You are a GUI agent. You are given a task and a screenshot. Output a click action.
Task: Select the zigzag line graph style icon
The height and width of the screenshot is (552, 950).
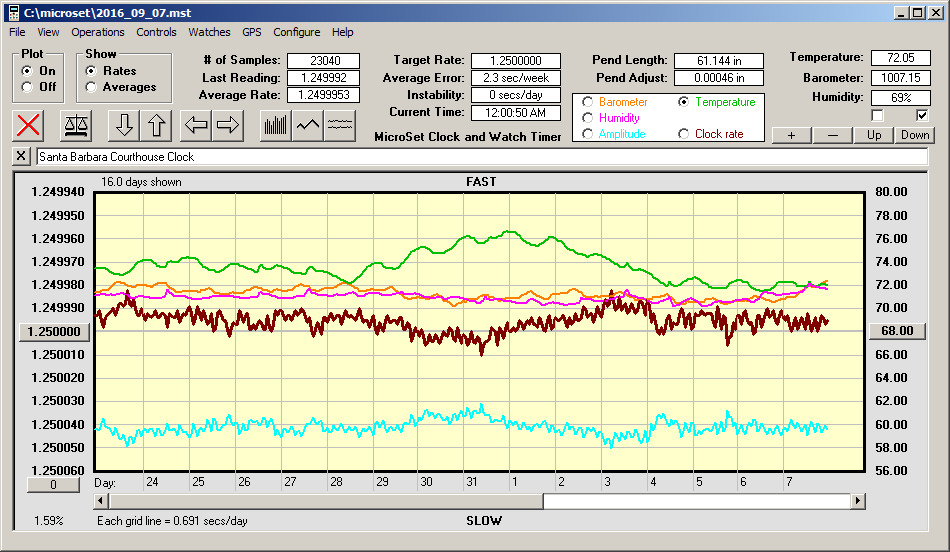click(x=308, y=125)
